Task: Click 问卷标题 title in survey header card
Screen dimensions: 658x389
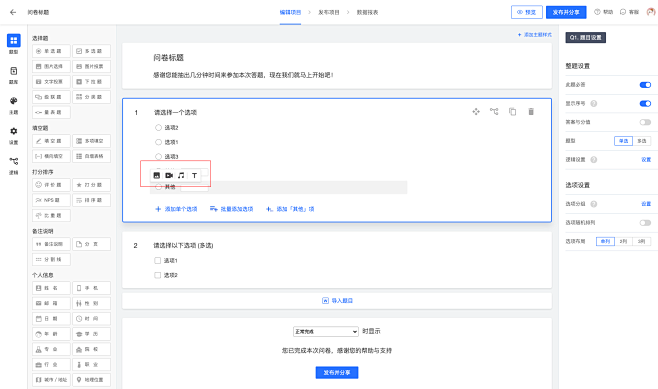Action: pos(169,58)
